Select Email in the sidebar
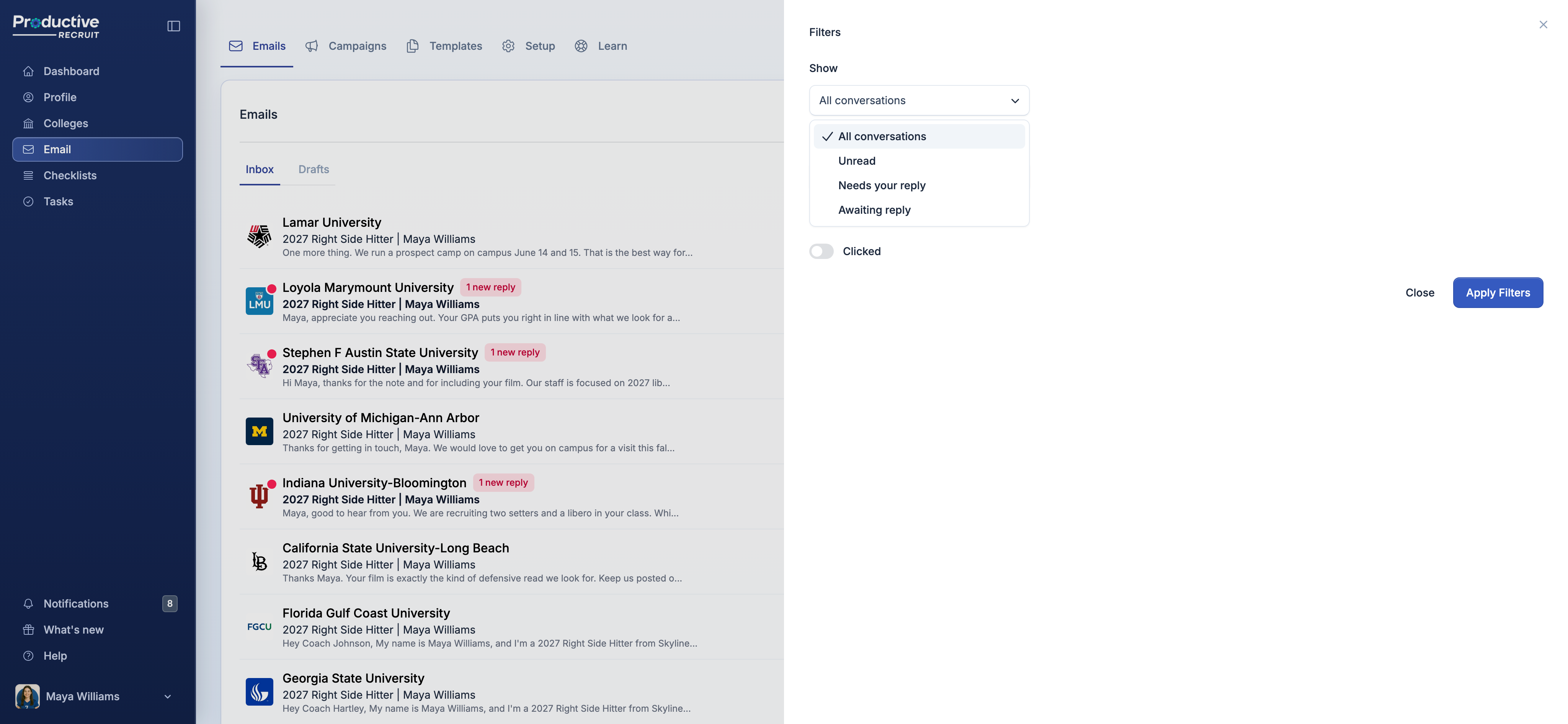This screenshot has height=724, width=1568. coord(97,149)
